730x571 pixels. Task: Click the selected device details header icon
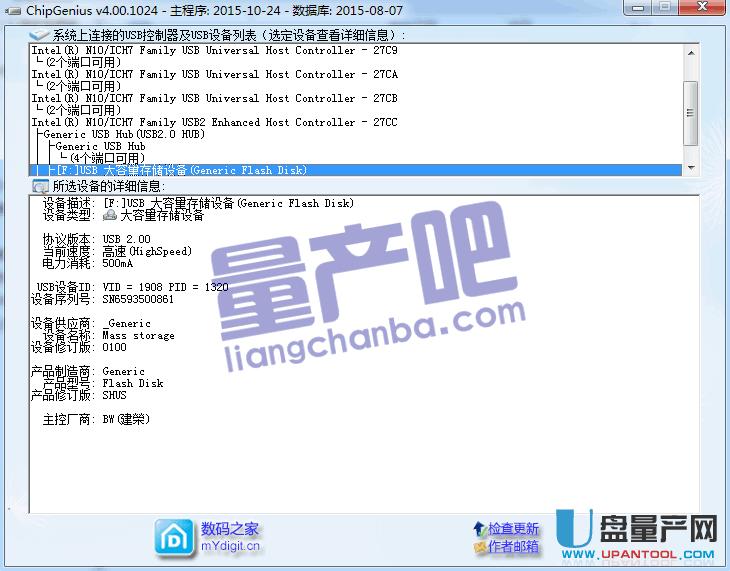40,186
